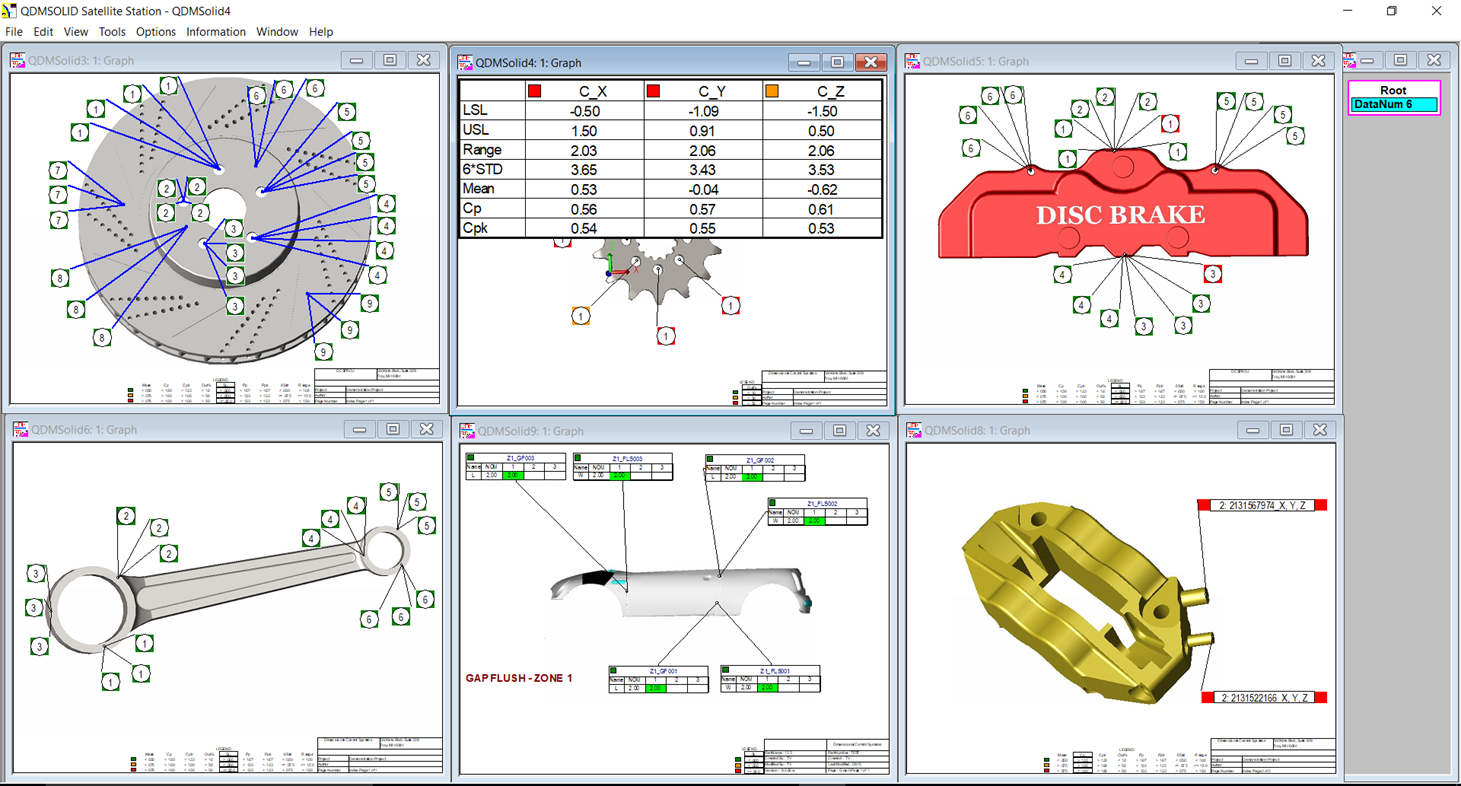Screen dimensions: 1461x786
Task: Click the Cpk row label
Action: point(477,228)
